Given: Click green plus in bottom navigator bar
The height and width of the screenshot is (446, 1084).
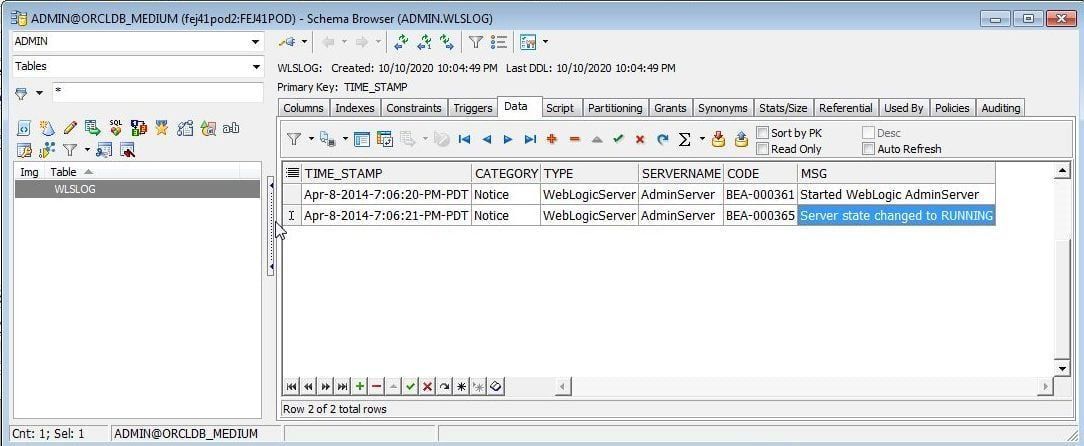Looking at the screenshot, I should (x=359, y=387).
